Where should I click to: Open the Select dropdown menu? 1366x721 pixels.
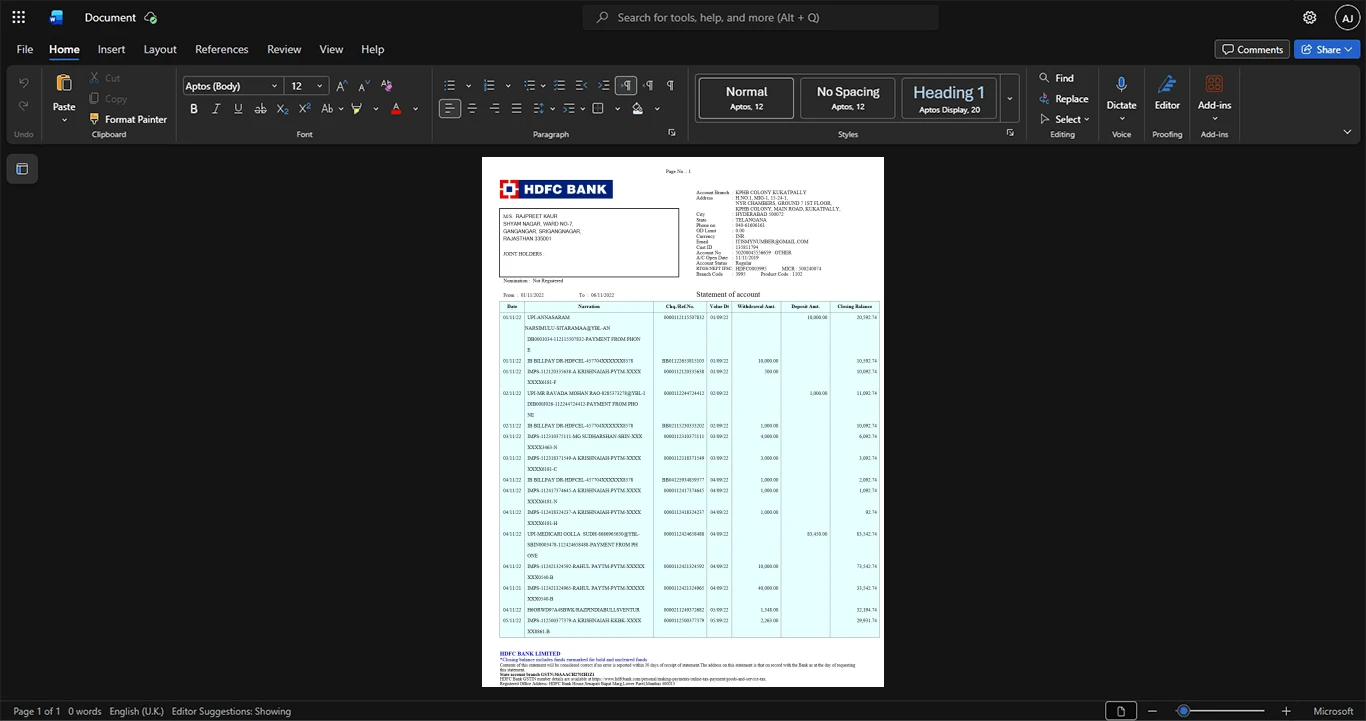(1067, 119)
